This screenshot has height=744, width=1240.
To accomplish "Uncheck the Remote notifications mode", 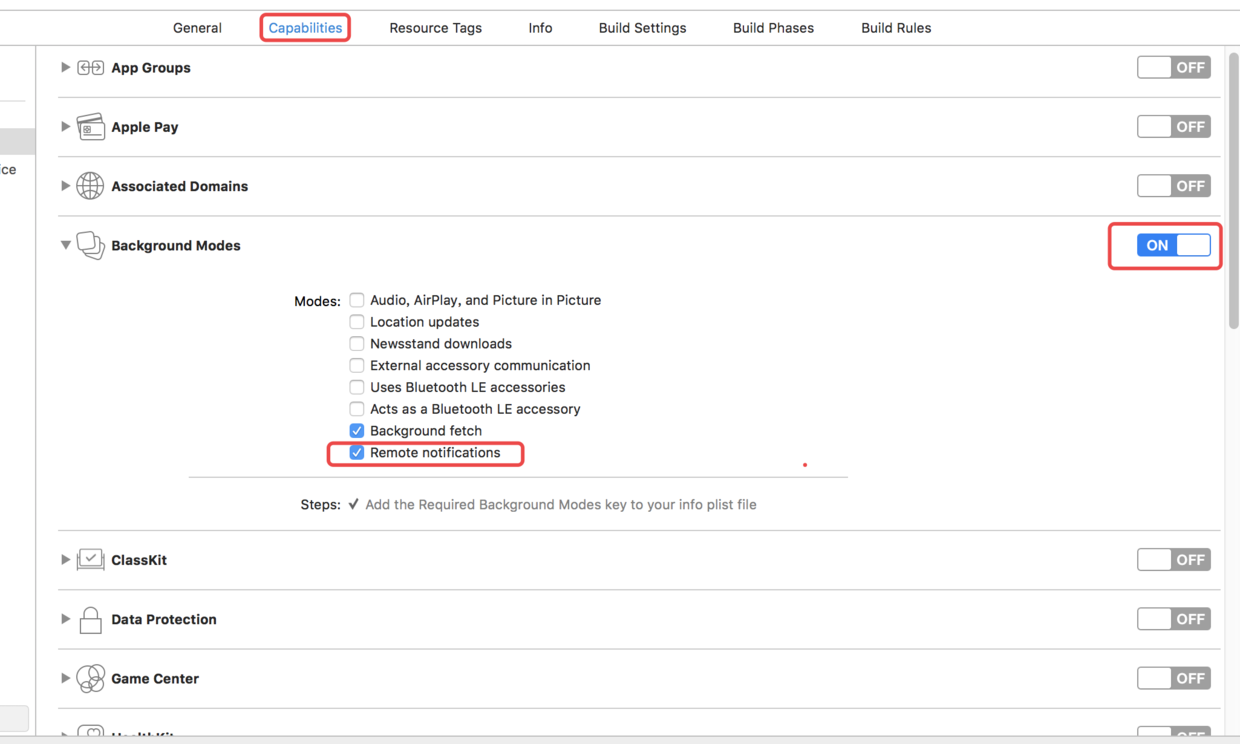I will click(x=357, y=453).
